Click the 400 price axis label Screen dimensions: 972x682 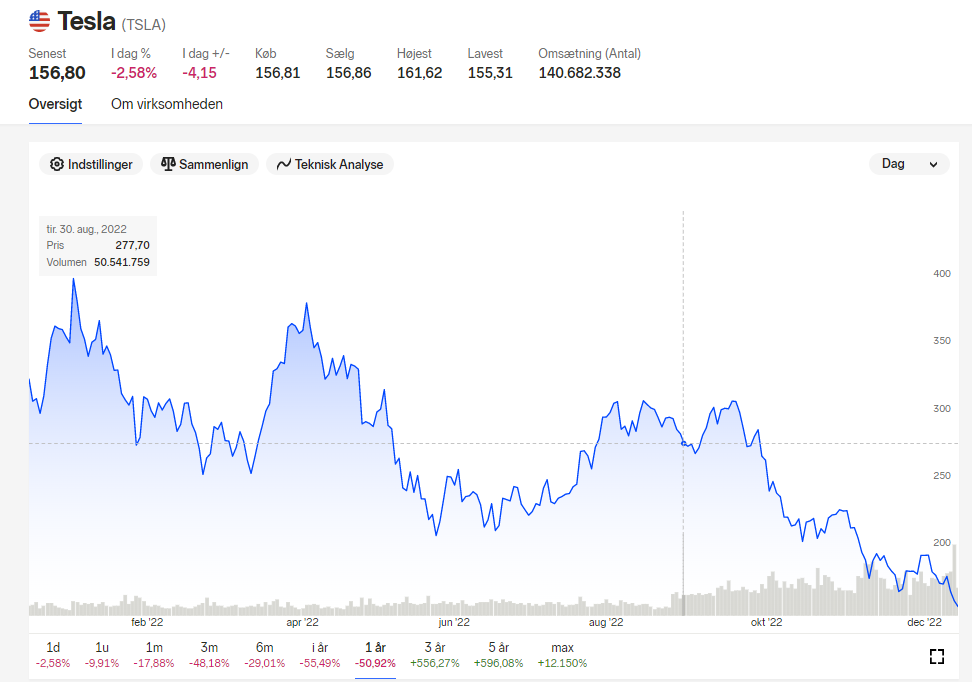pyautogui.click(x=942, y=273)
